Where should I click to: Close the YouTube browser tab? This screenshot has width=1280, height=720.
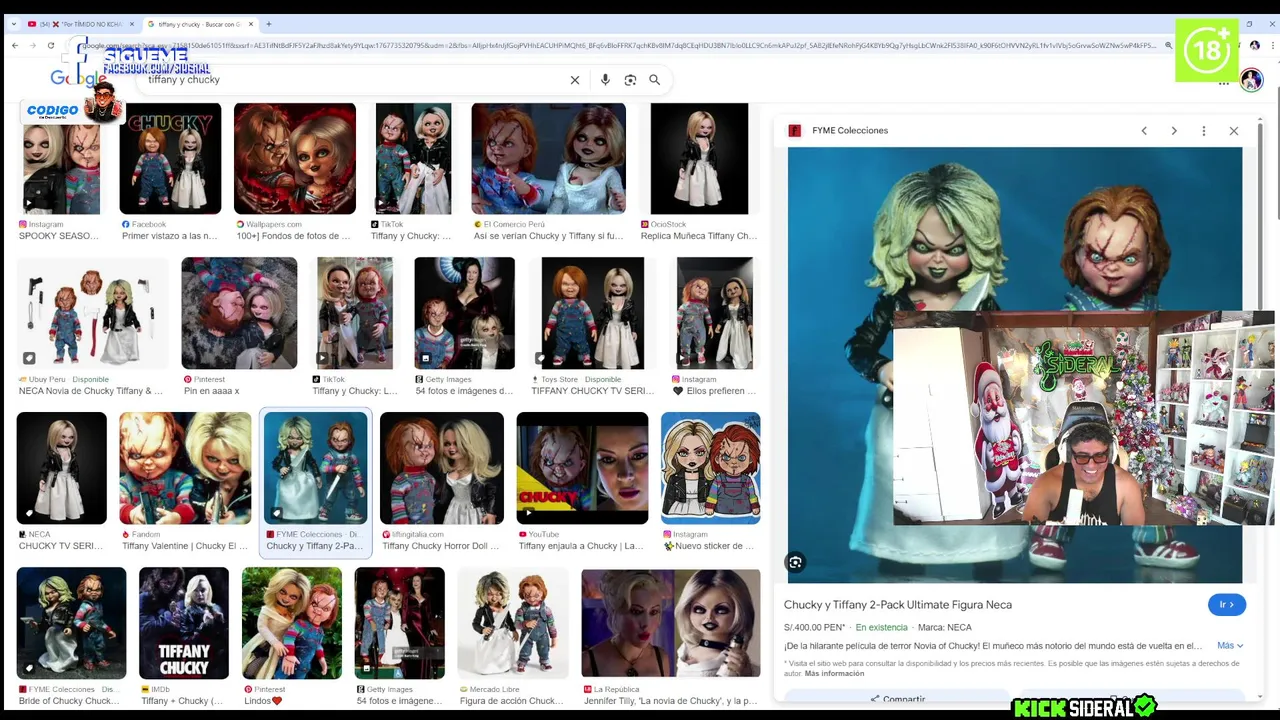130,24
